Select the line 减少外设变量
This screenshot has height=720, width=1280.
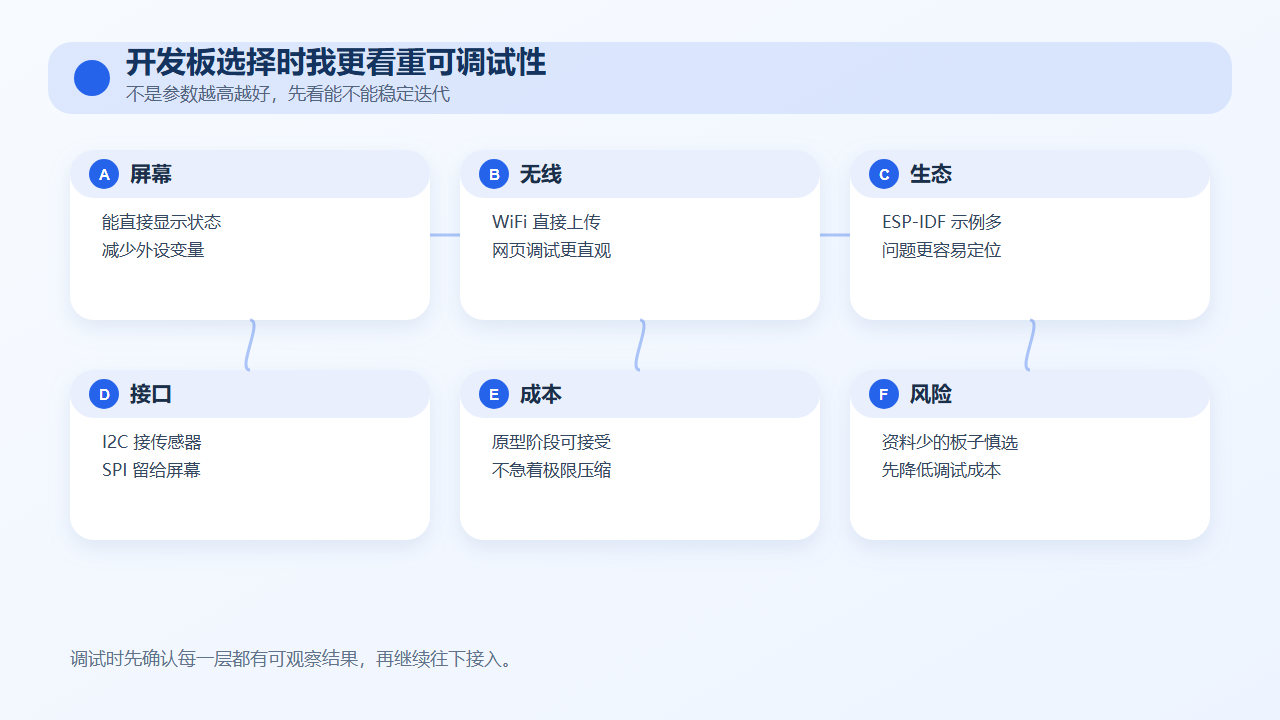point(153,250)
